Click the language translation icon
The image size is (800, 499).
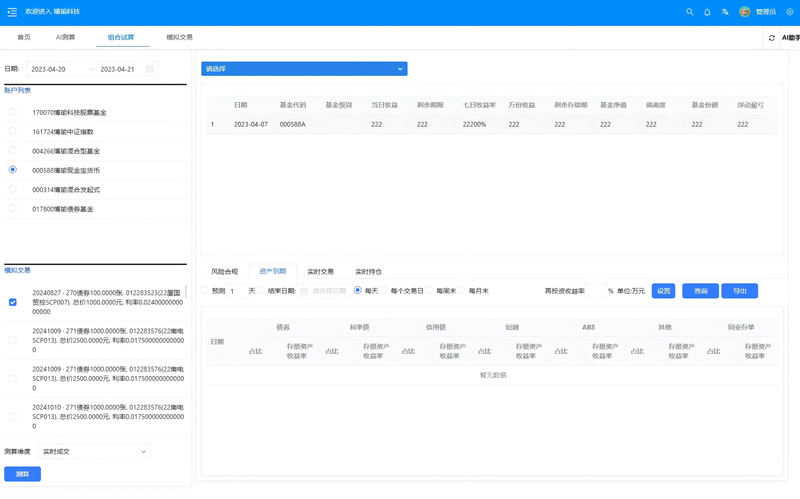pos(725,12)
